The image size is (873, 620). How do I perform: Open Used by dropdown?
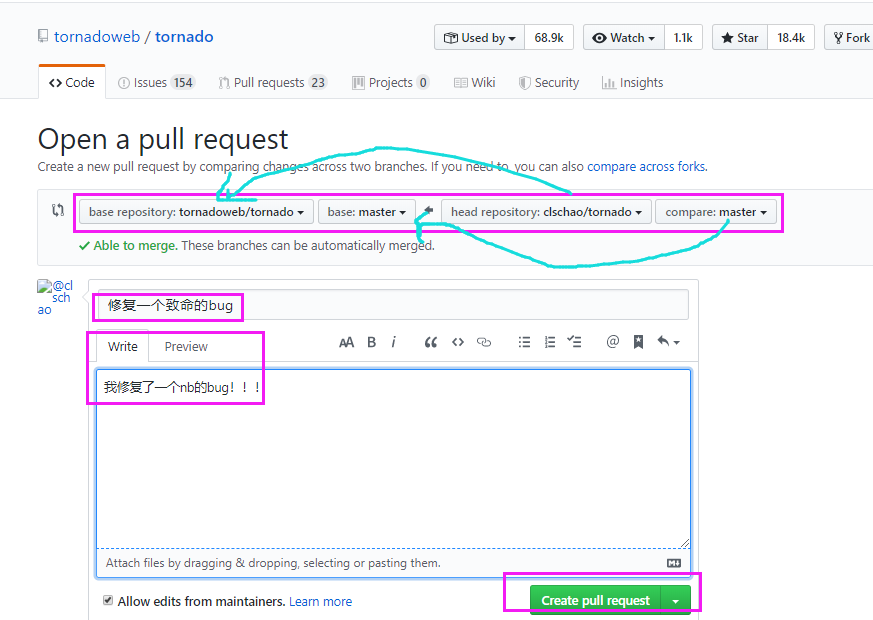(x=479, y=38)
